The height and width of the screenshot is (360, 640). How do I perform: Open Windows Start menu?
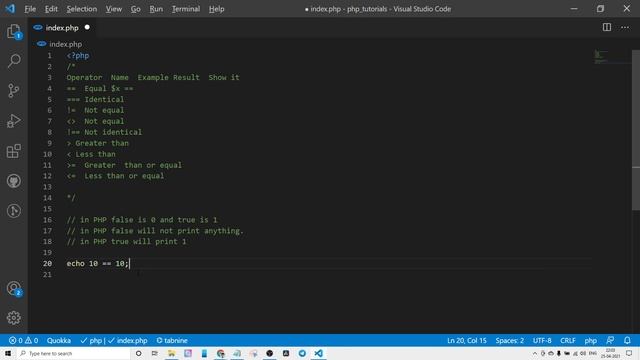(x=8, y=353)
